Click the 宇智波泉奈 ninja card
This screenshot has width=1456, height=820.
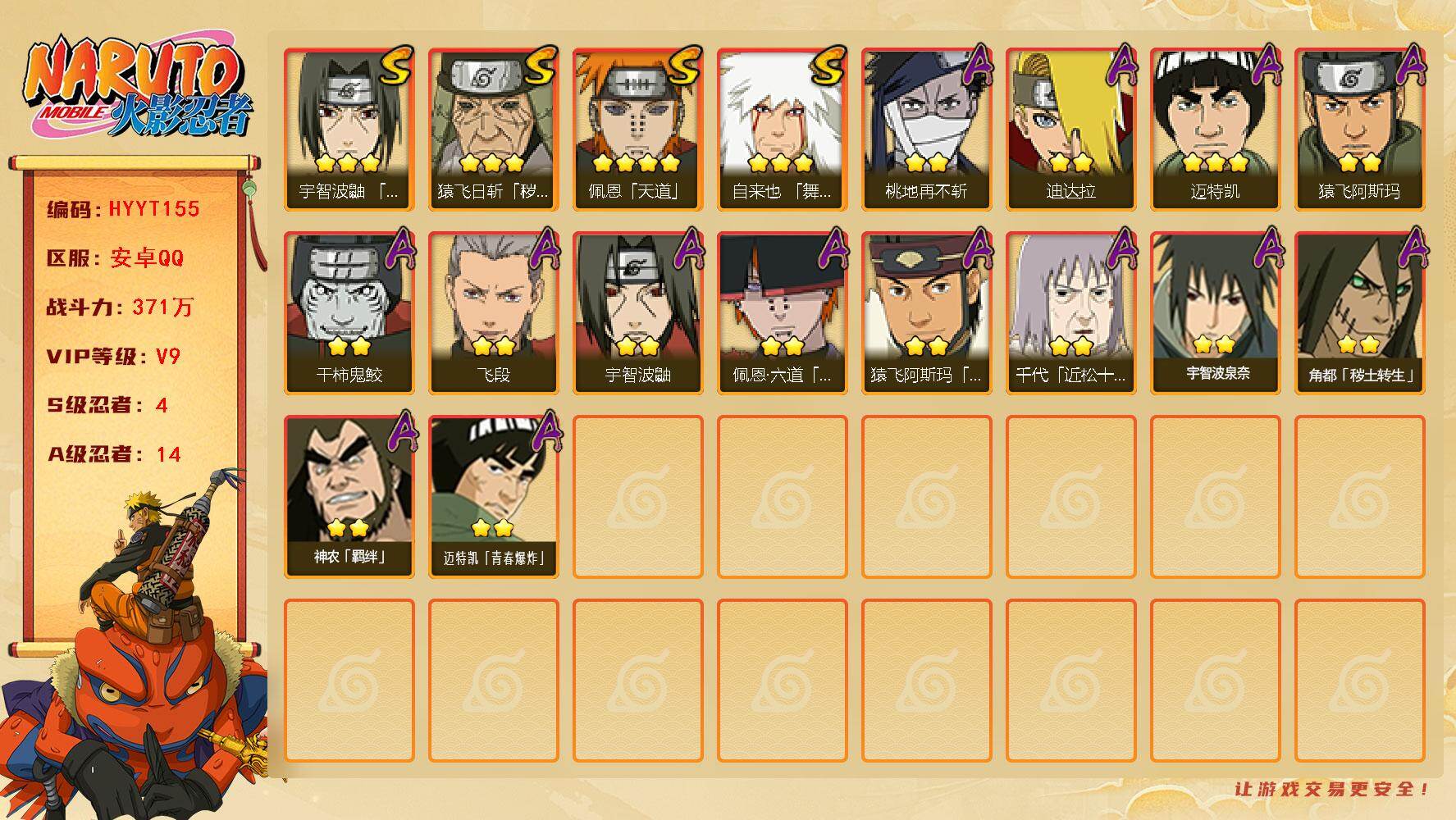(1215, 313)
